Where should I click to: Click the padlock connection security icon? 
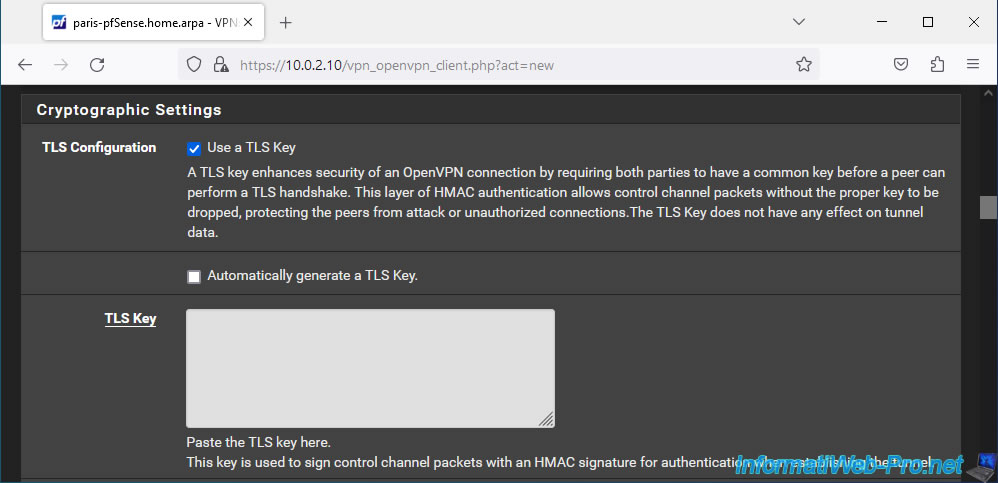[x=221, y=64]
